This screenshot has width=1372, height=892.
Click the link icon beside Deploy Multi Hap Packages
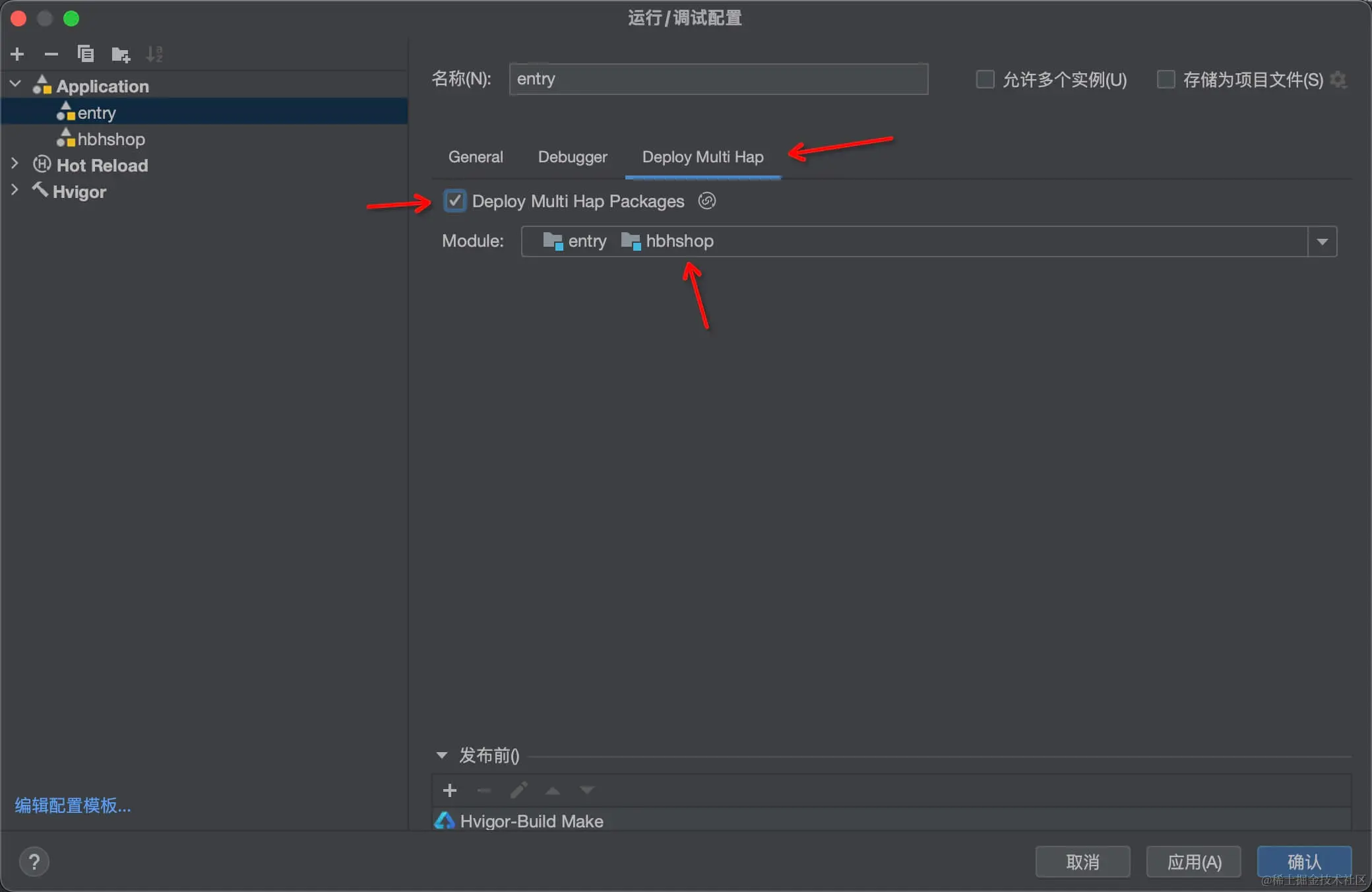(x=707, y=201)
